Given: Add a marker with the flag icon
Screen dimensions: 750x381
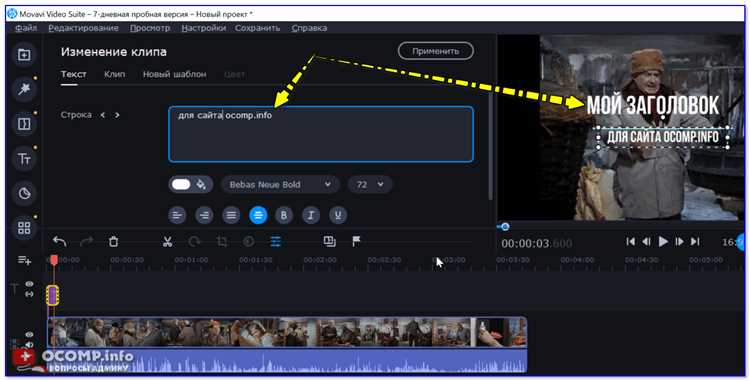Looking at the screenshot, I should pos(356,241).
